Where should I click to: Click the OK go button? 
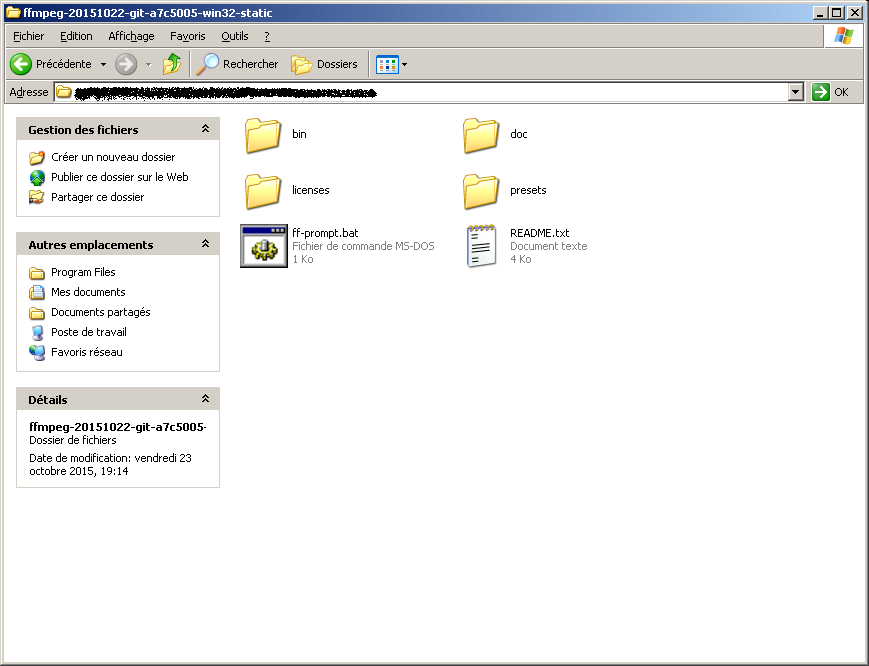click(831, 92)
